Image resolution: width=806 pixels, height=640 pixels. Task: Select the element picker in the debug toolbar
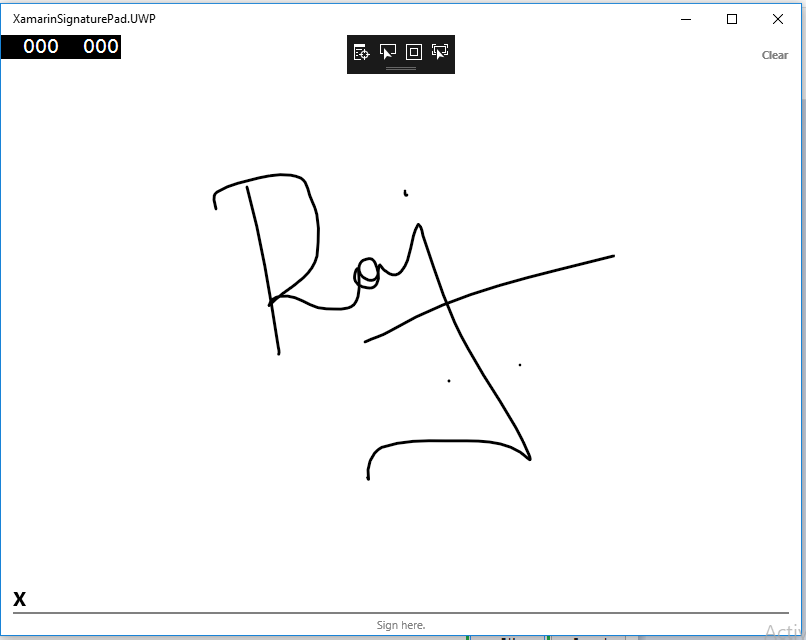click(x=387, y=52)
